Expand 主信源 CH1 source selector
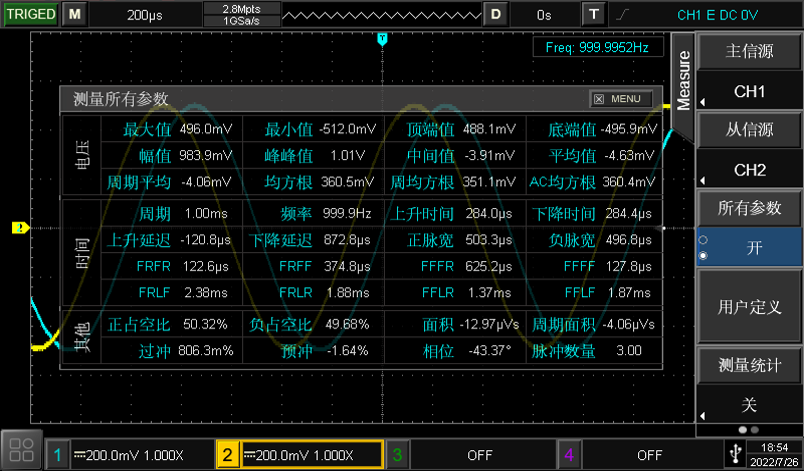 click(750, 91)
